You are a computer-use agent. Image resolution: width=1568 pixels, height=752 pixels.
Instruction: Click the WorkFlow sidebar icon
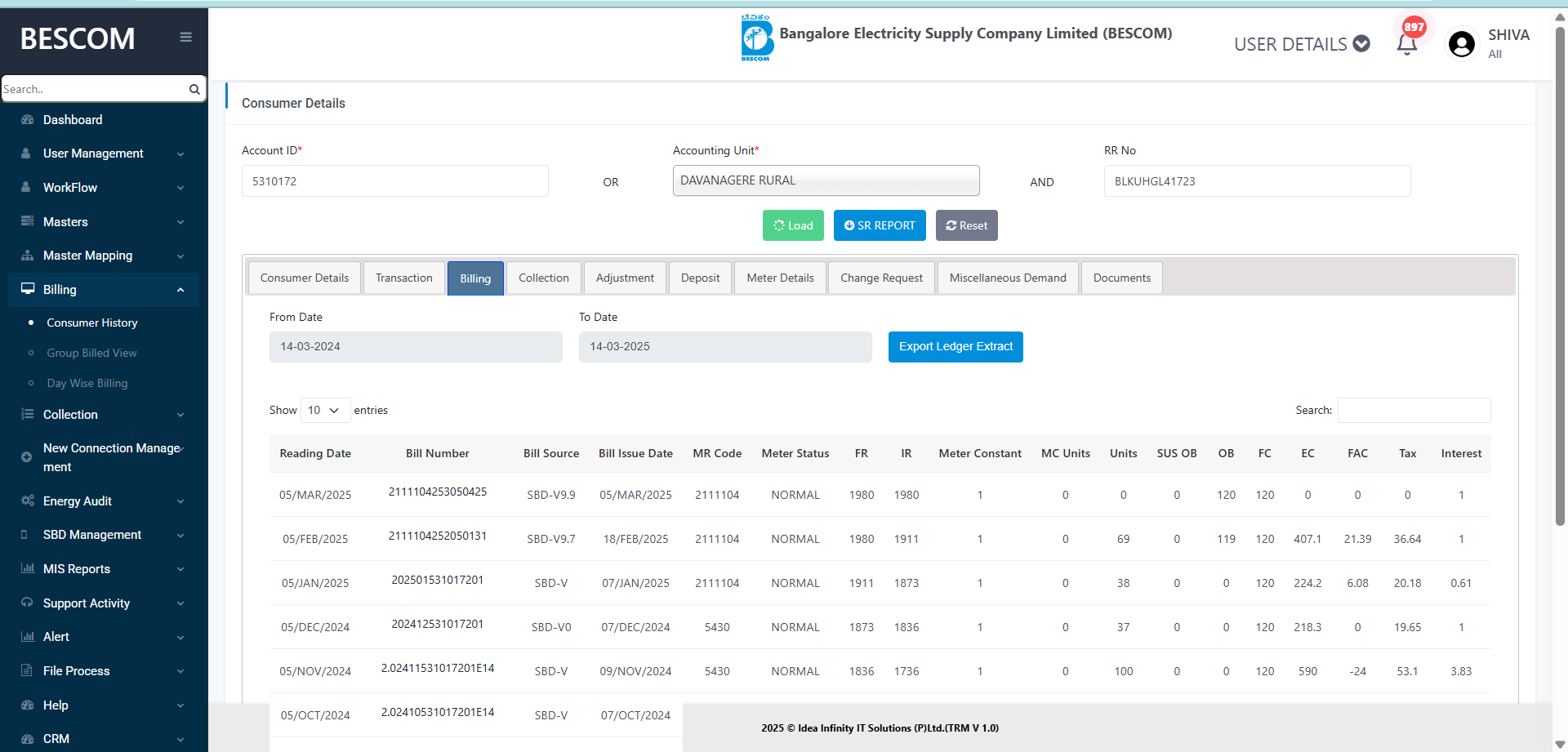click(26, 187)
